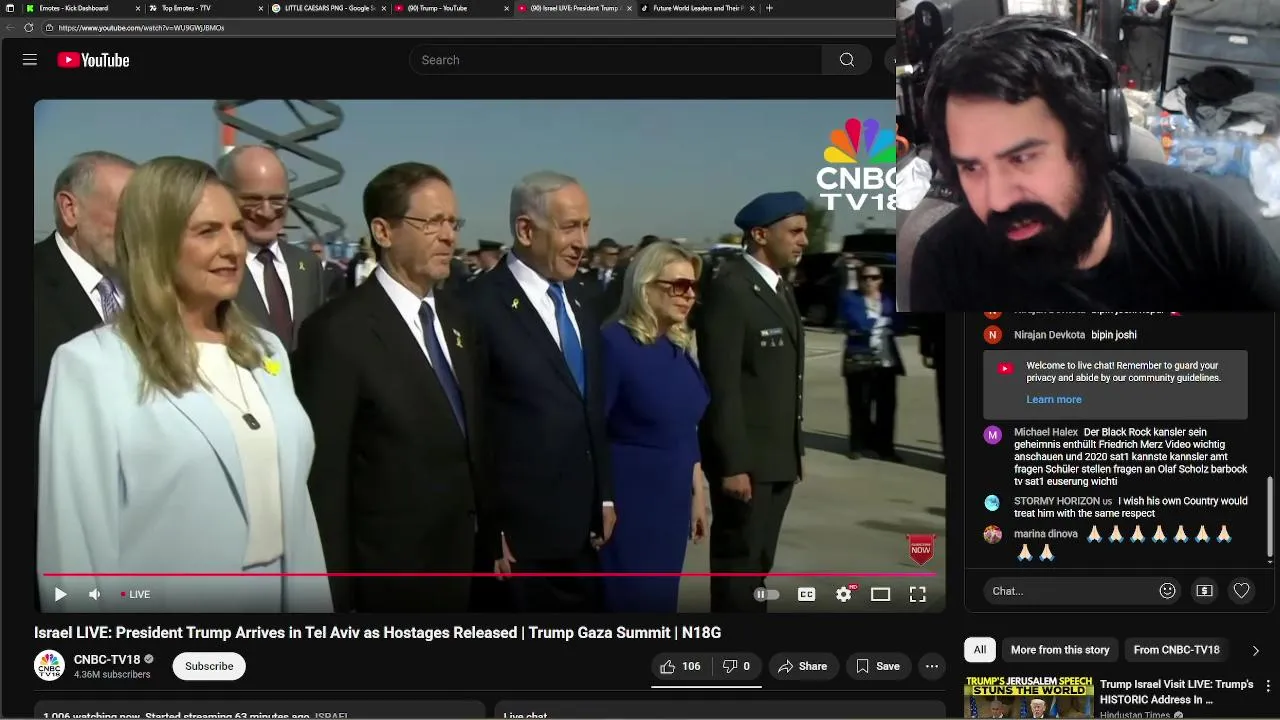Screen dimensions: 1280x720
Task: Switch to Future World Leaders tab
Action: 697,8
